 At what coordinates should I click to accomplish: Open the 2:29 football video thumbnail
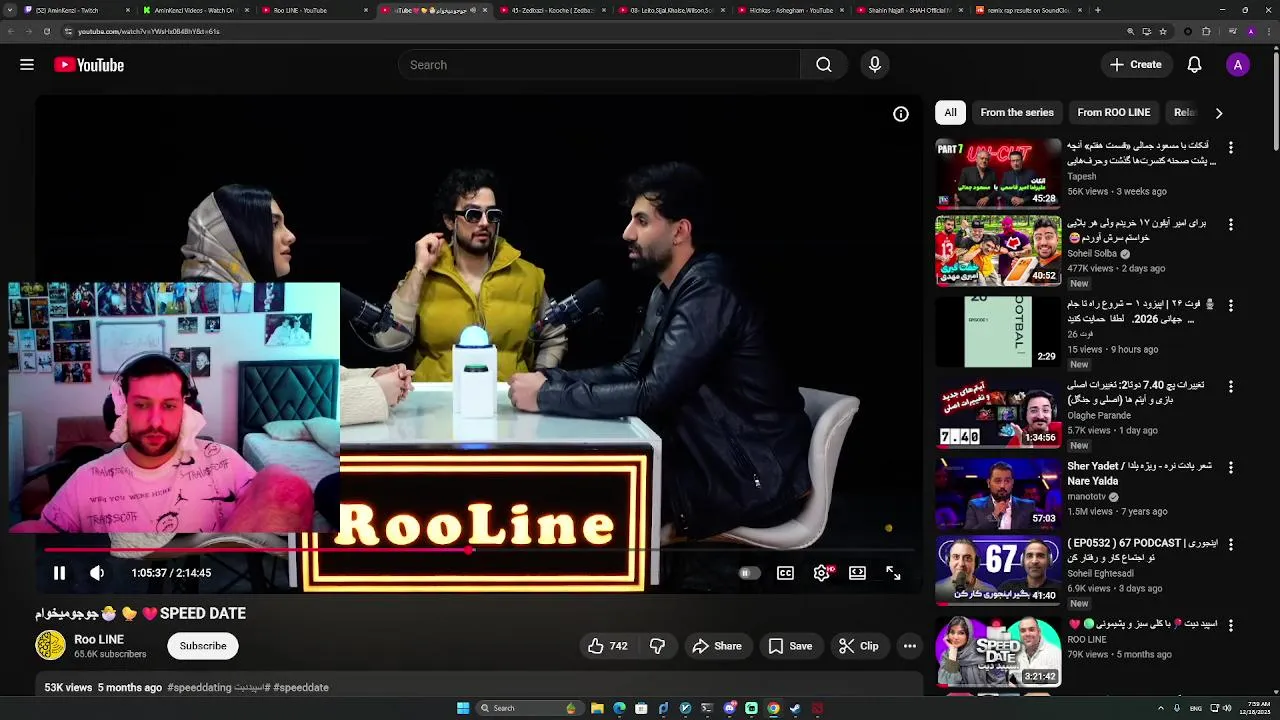[x=998, y=332]
